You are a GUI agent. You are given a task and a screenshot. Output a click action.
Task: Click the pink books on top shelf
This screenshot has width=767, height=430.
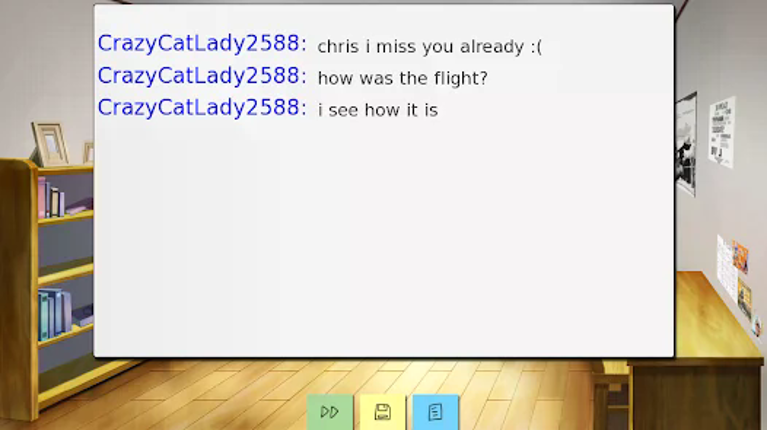click(51, 198)
